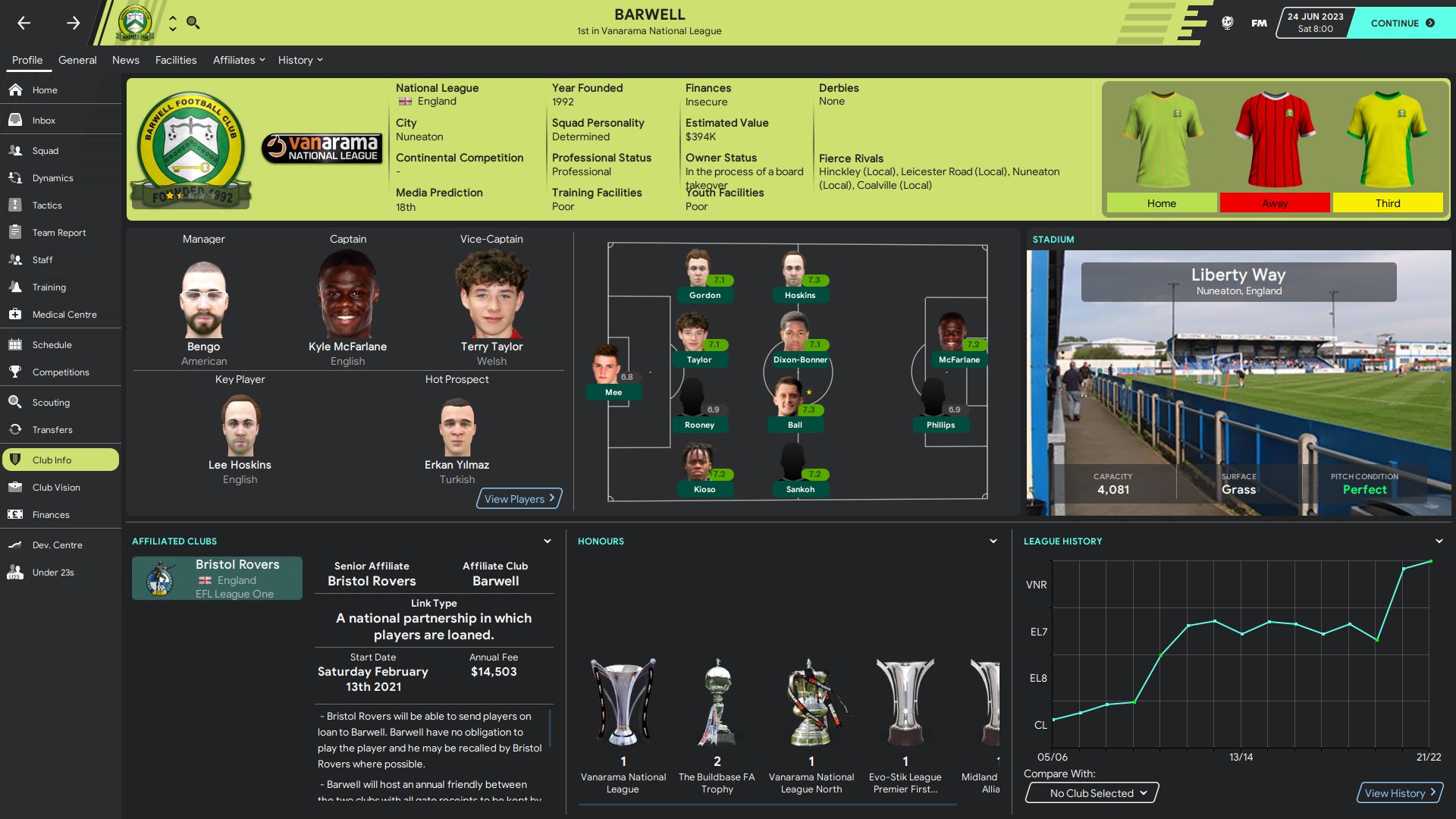
Task: Click Kioso on the pitch
Action: [x=704, y=469]
